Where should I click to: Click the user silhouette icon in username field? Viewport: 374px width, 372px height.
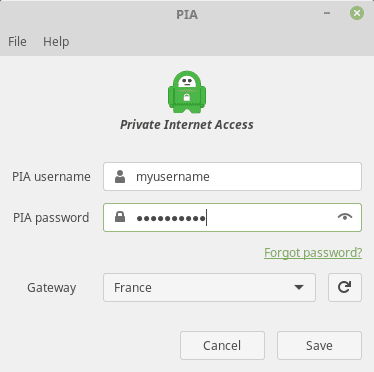point(120,177)
